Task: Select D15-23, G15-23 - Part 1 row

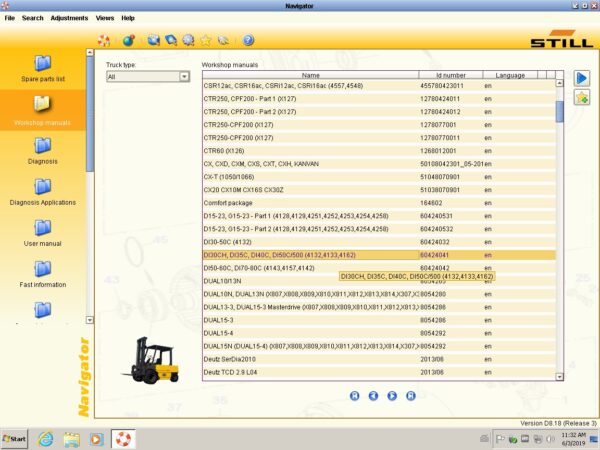Action: click(379, 216)
